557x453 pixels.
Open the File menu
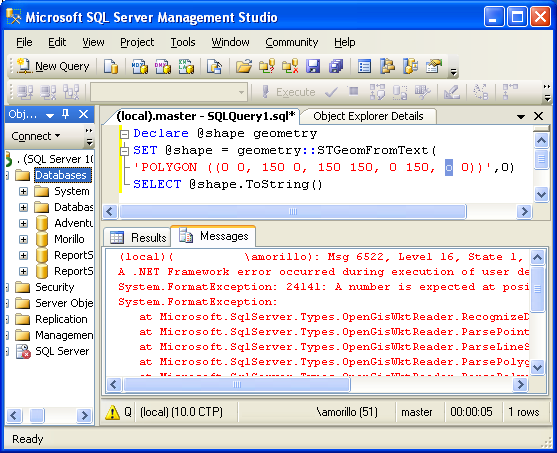[x=24, y=42]
